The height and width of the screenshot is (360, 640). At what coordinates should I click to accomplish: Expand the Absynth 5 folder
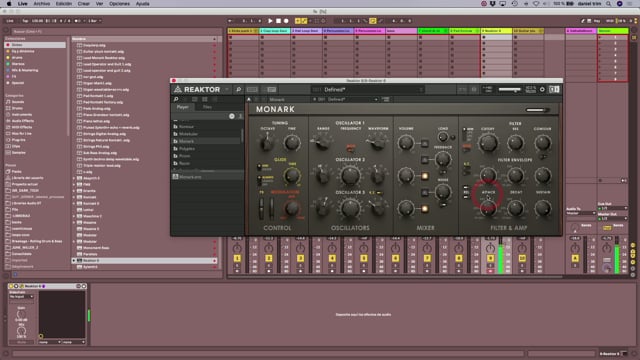pos(74,178)
